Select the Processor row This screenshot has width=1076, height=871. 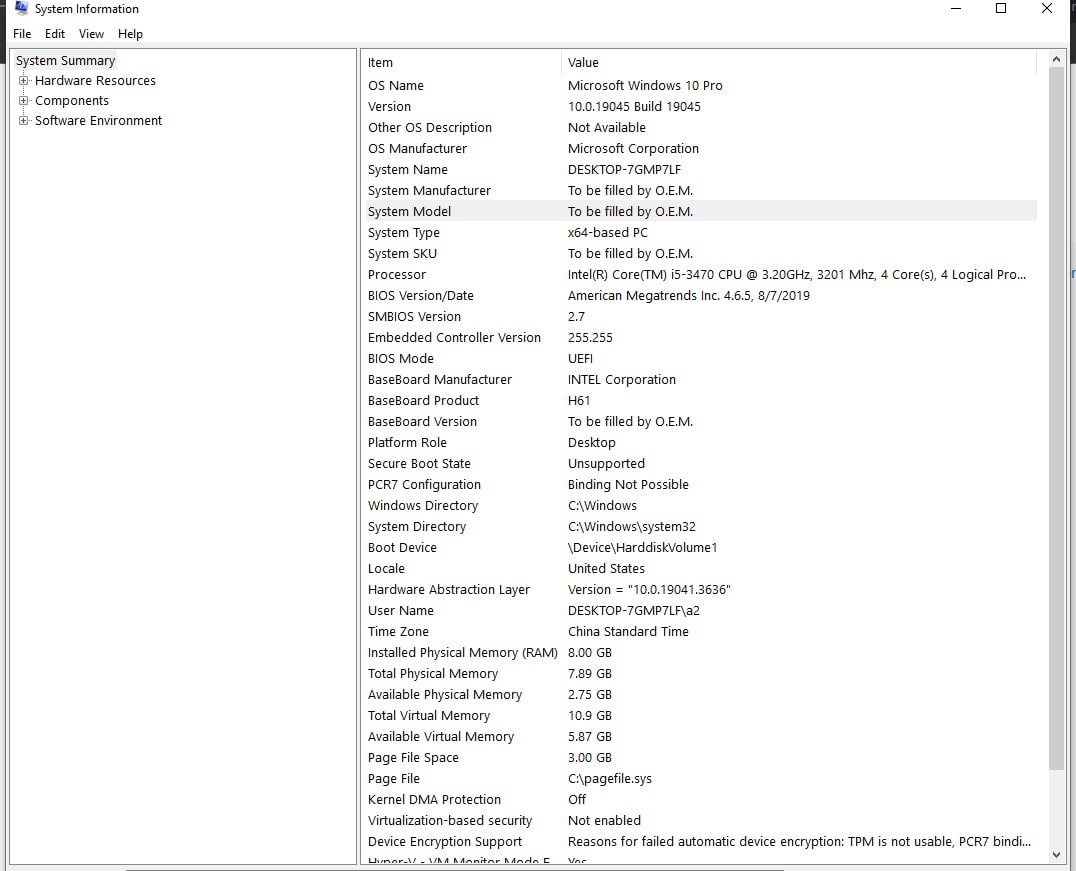(699, 275)
